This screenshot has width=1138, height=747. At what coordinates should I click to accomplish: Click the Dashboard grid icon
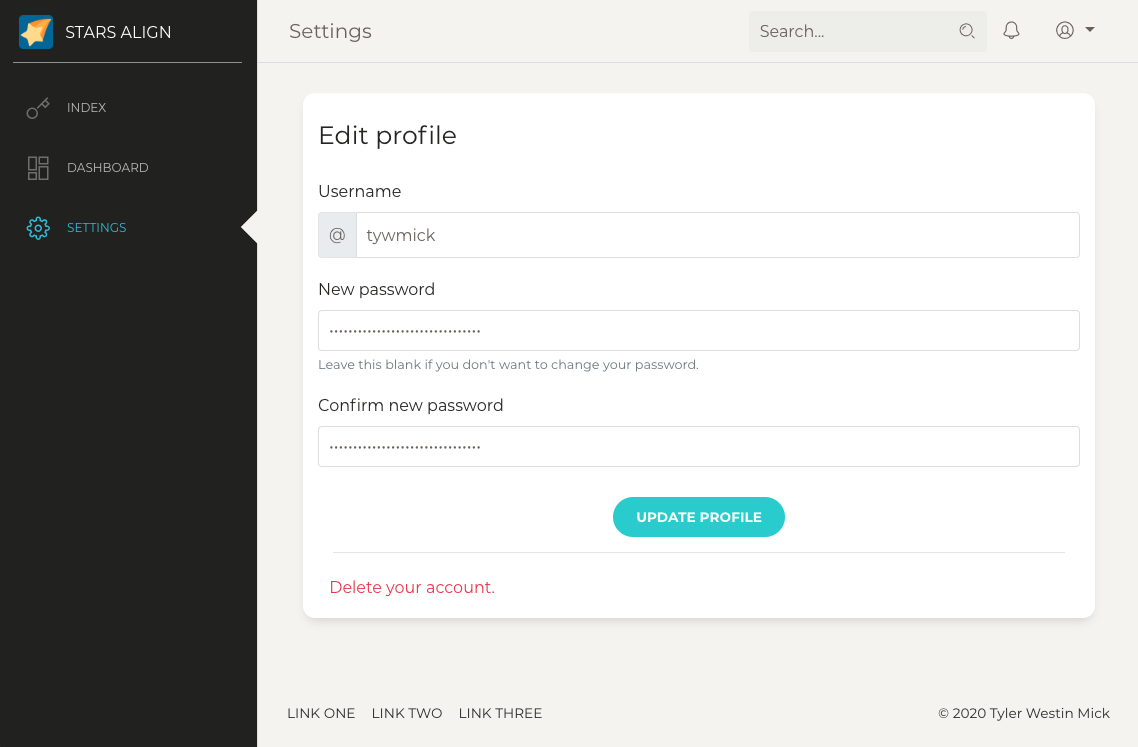tap(37, 167)
